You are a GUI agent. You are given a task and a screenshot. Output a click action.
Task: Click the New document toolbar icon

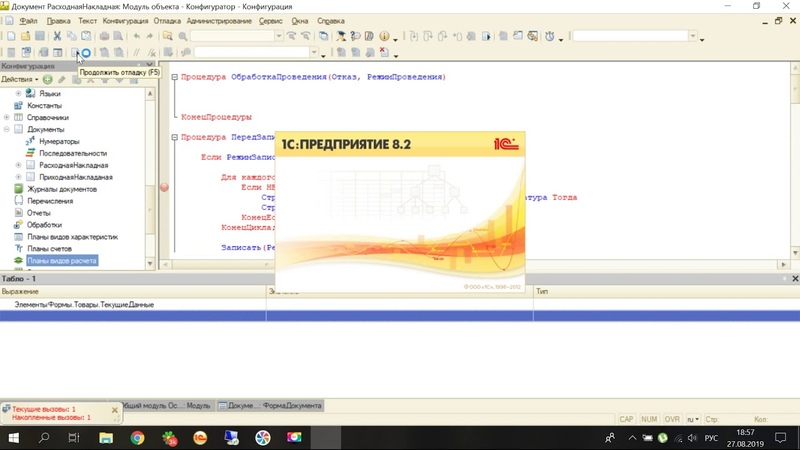pyautogui.click(x=11, y=36)
